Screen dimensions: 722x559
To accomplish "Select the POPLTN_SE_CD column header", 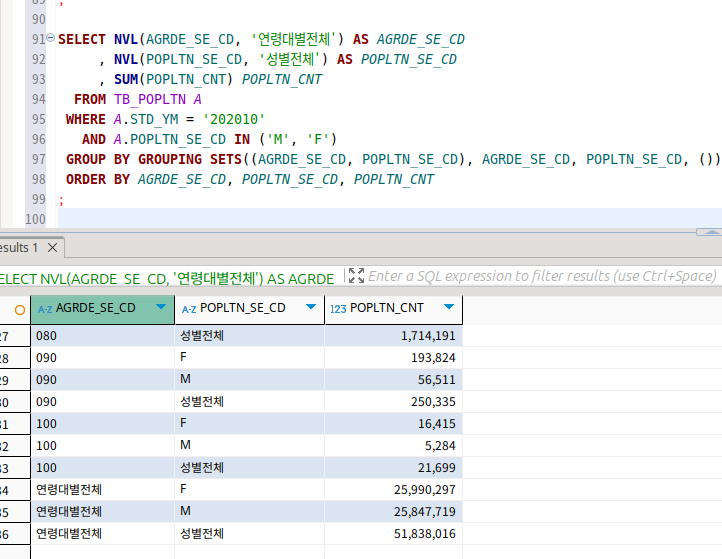I will [x=243, y=308].
